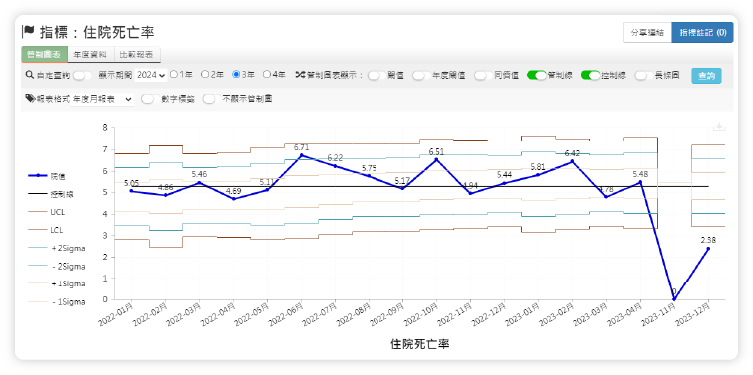Toggle the 自定查詢 switch
This screenshot has height=375, width=753.
[83, 75]
